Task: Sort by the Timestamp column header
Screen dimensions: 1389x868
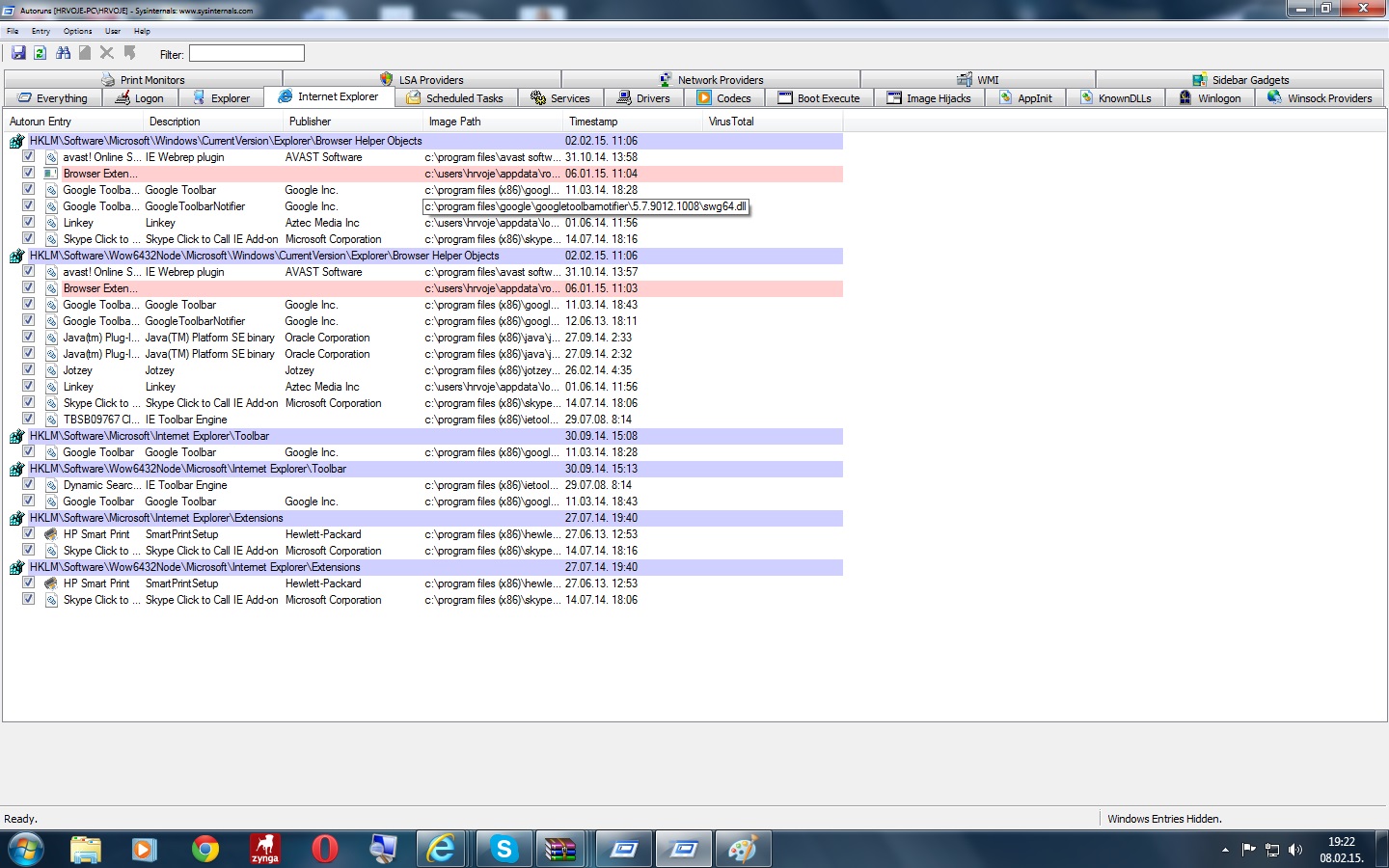Action: click(x=634, y=122)
